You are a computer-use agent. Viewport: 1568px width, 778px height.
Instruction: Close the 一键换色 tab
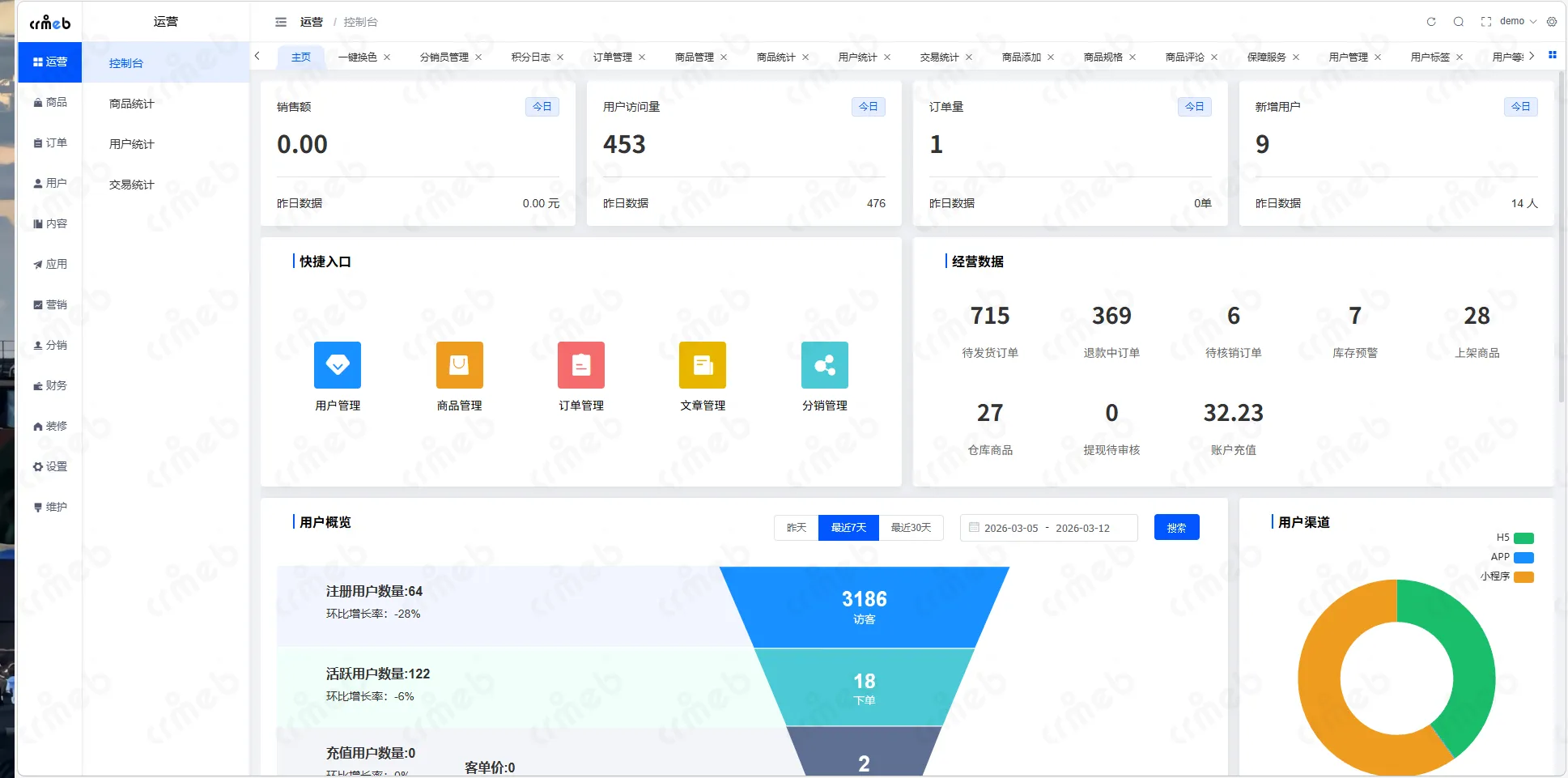387,57
